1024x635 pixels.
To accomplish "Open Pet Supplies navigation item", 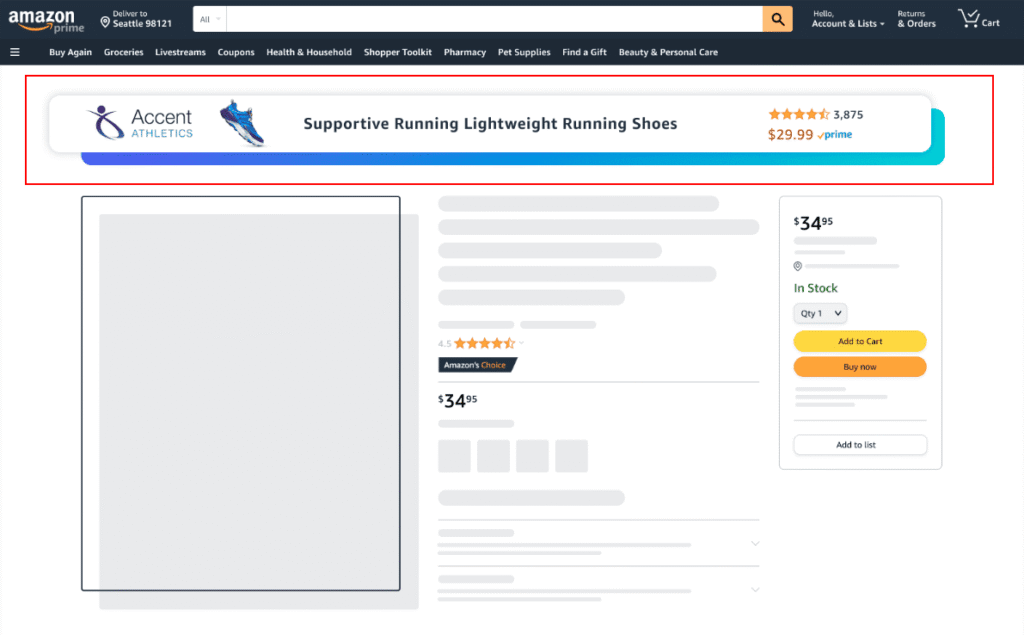I will pyautogui.click(x=524, y=52).
